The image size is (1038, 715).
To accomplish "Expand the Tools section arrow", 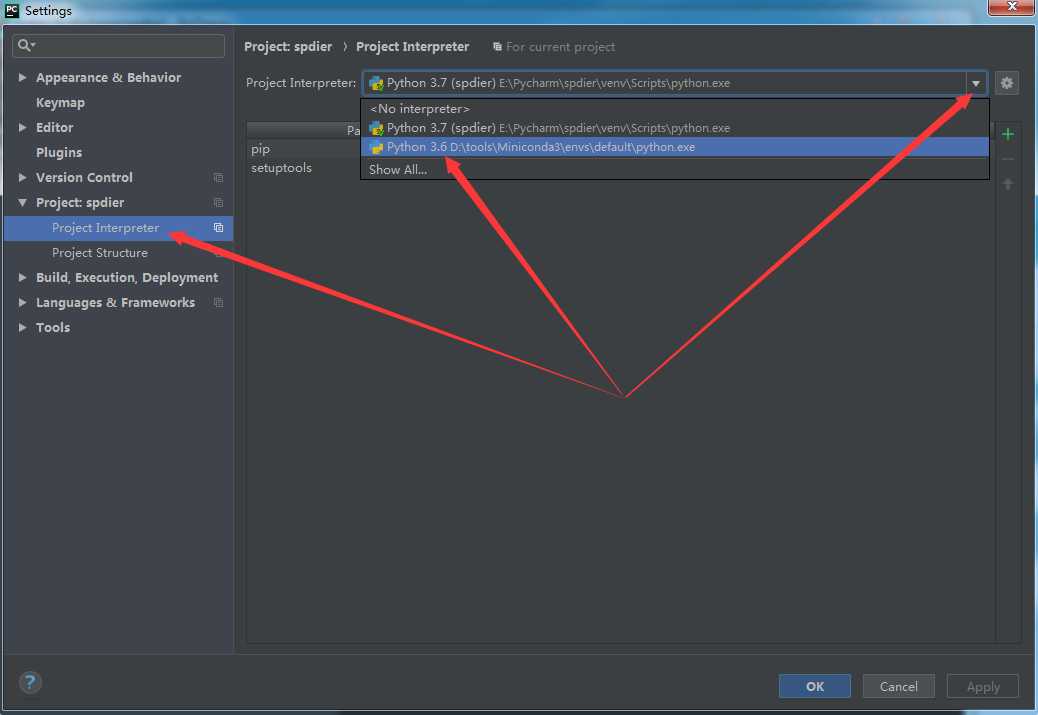I will 23,327.
